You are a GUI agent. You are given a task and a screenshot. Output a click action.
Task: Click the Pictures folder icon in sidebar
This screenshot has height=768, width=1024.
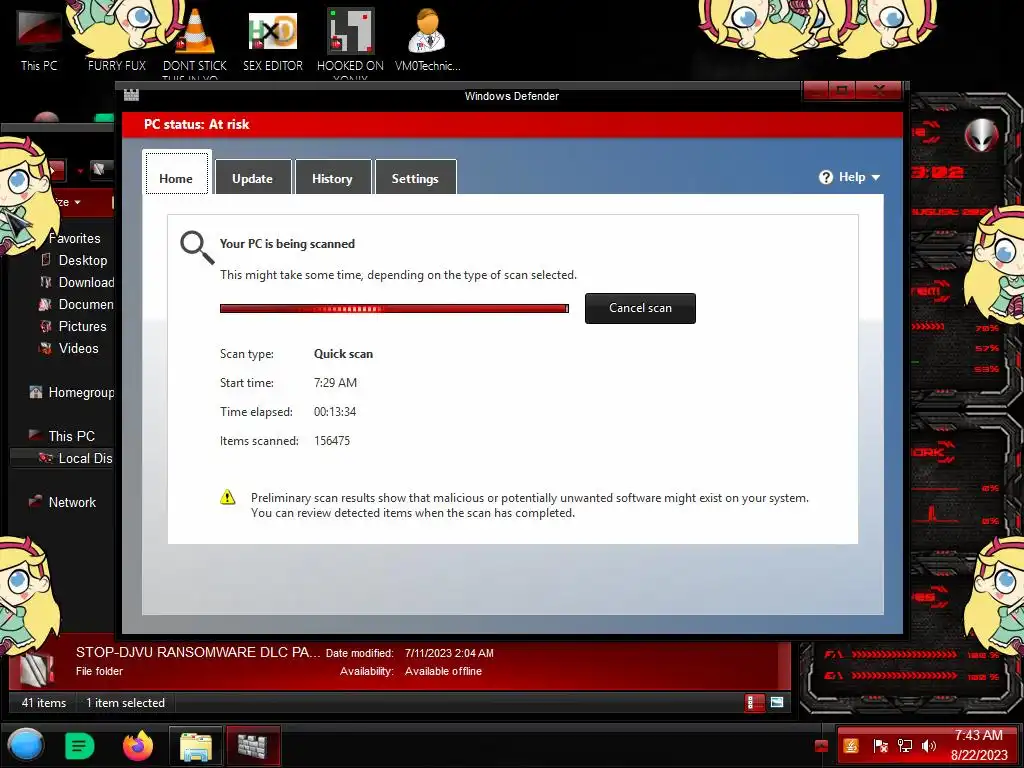46,326
